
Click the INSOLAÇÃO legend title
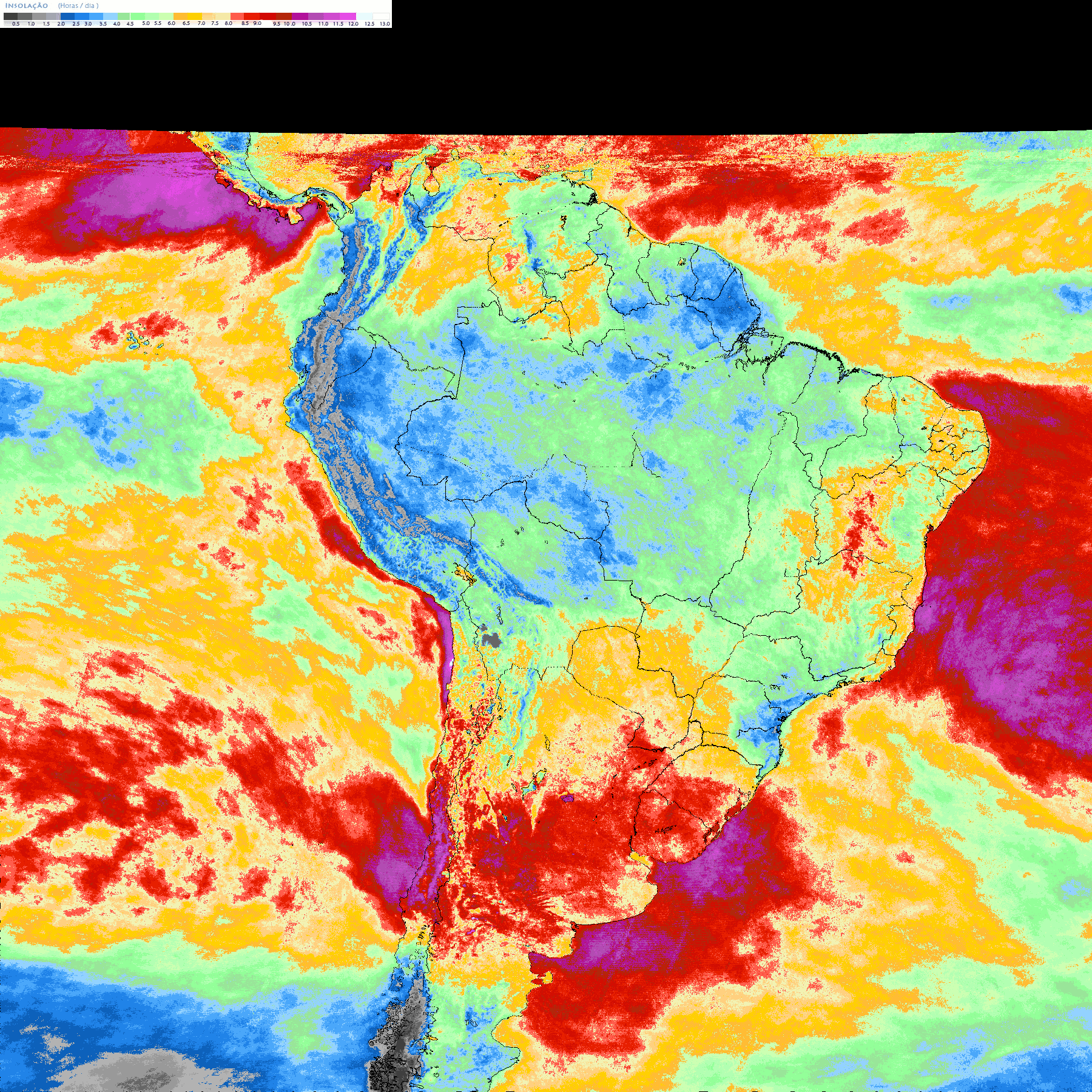tap(27, 6)
